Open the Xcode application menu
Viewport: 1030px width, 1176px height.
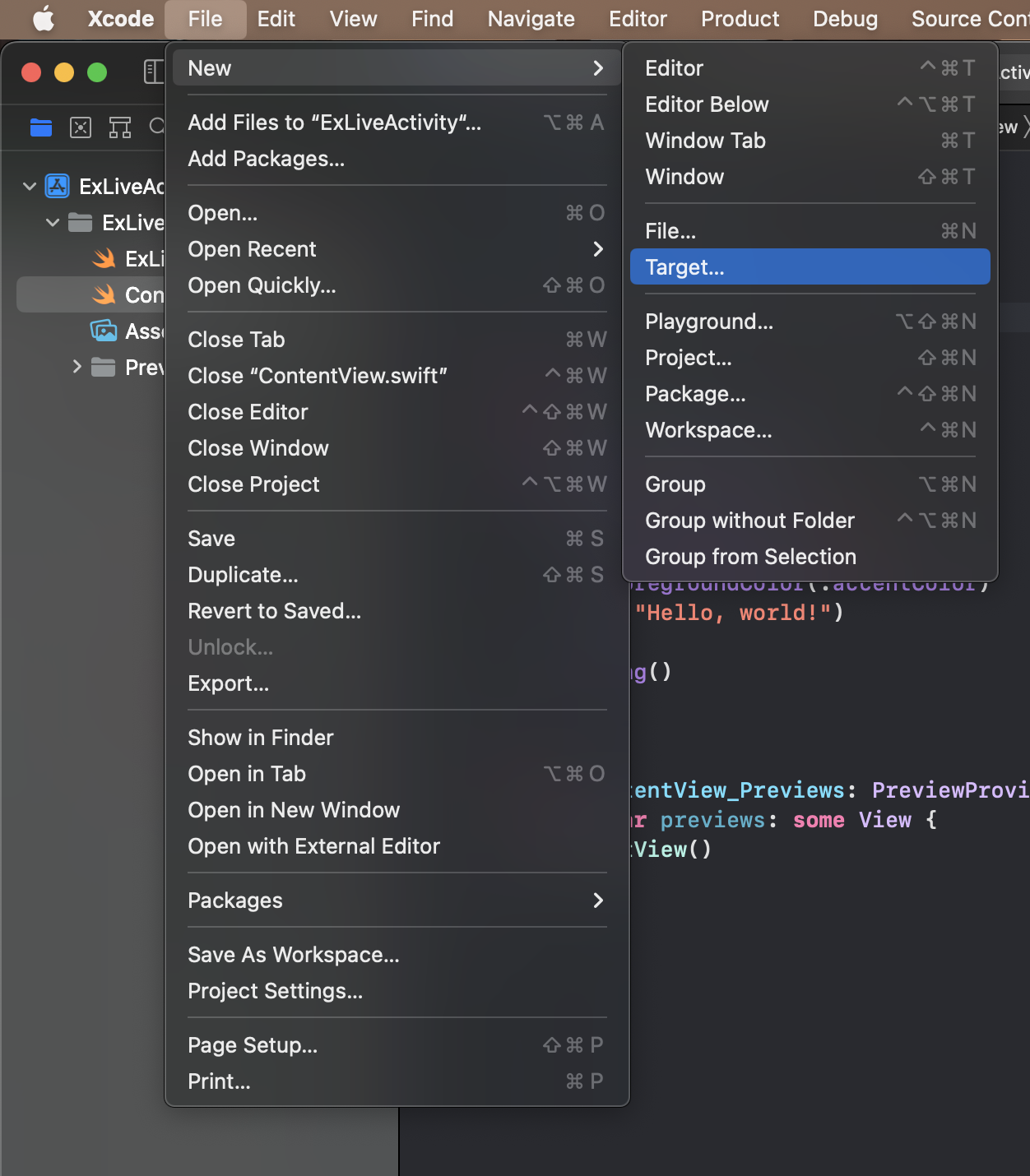[121, 19]
